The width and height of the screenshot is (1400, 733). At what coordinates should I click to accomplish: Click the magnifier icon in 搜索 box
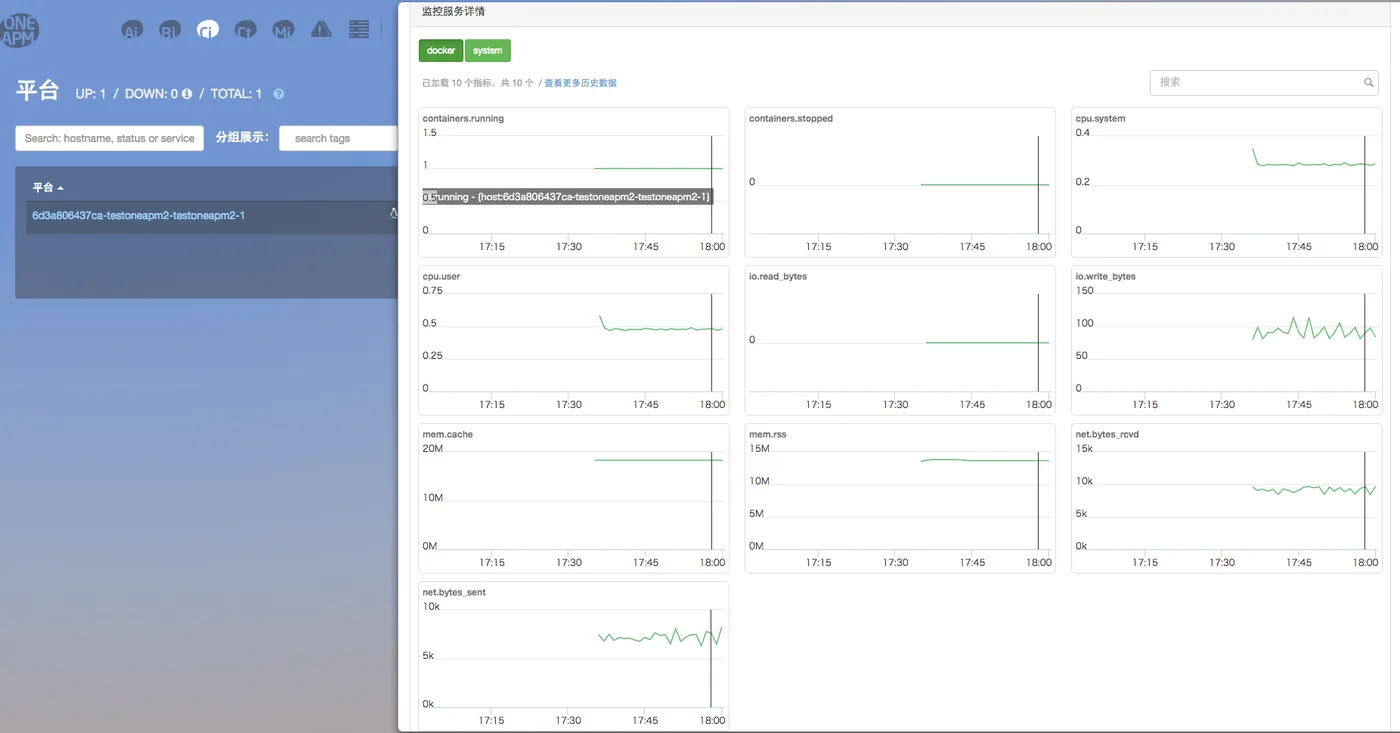(x=1369, y=83)
